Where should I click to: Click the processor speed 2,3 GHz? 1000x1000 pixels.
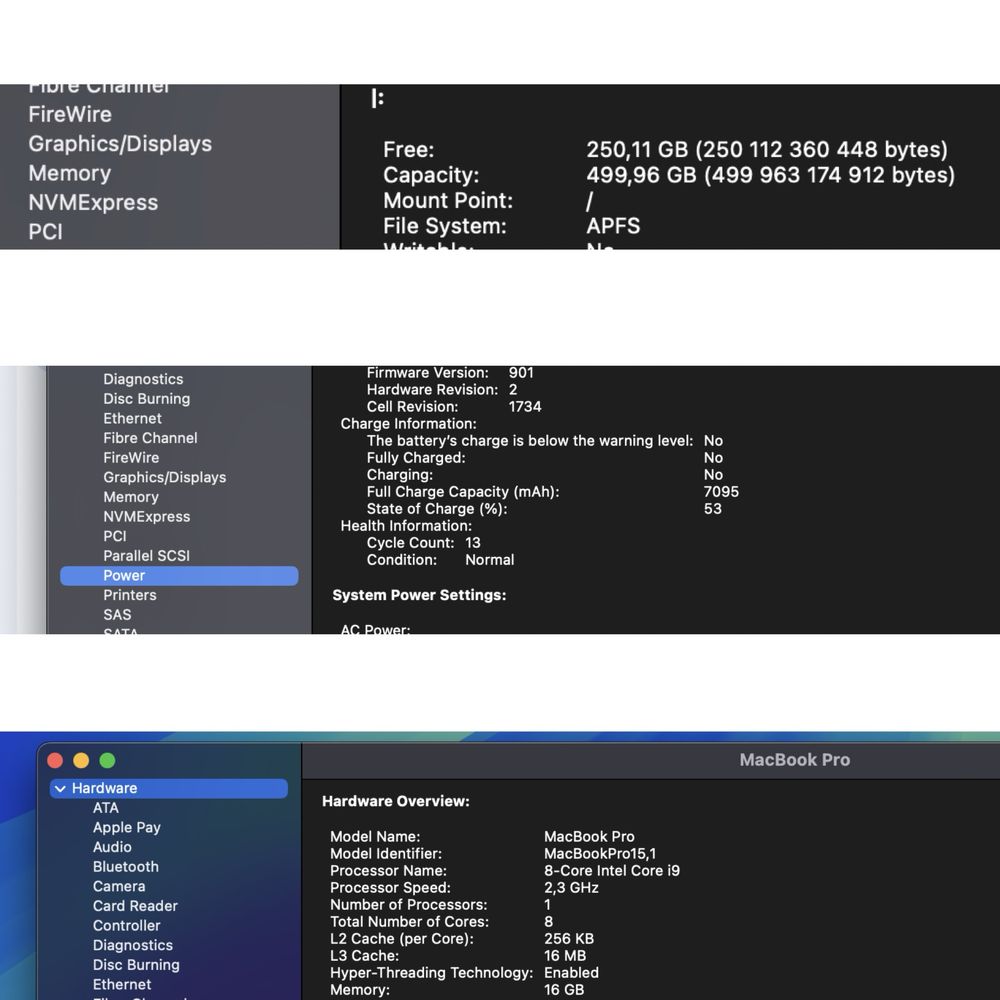(571, 888)
